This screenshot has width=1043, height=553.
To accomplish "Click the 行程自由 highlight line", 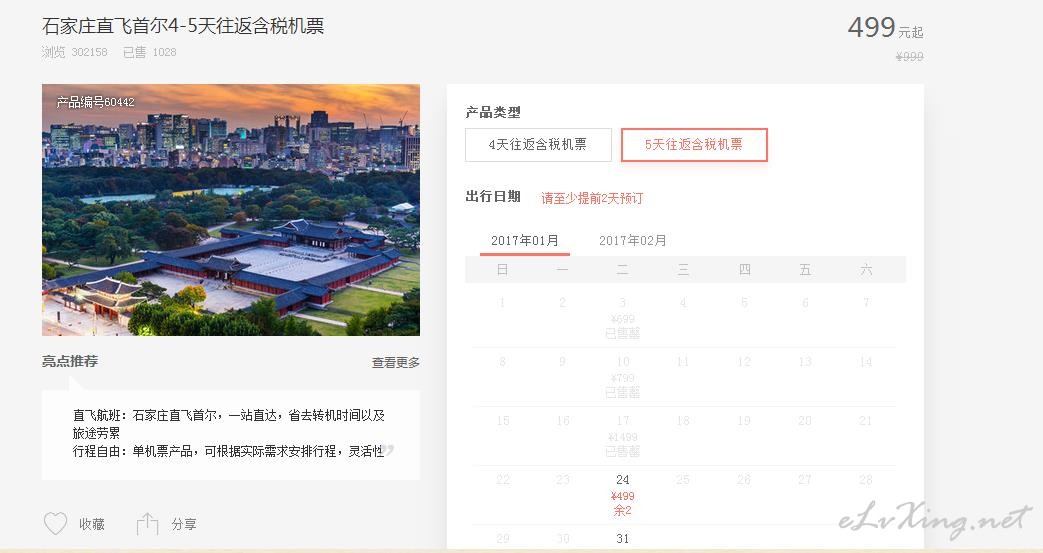I will (x=228, y=451).
